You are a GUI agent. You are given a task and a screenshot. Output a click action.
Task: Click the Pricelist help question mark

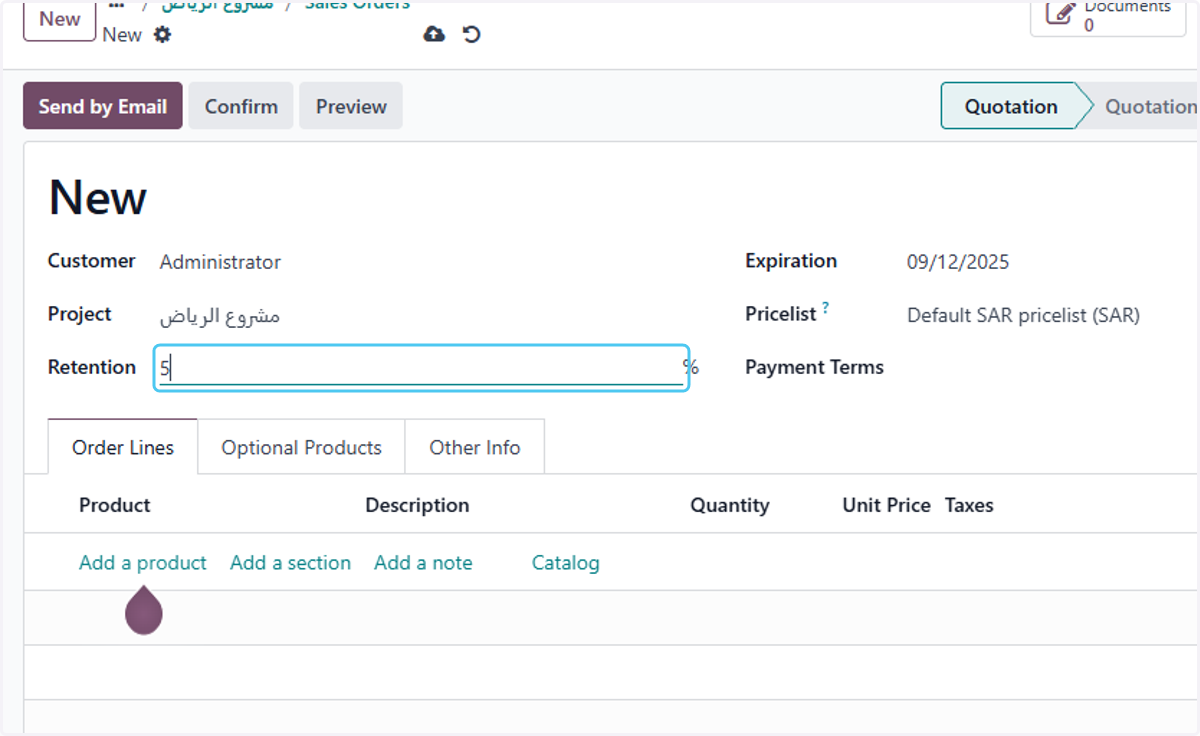coord(826,308)
